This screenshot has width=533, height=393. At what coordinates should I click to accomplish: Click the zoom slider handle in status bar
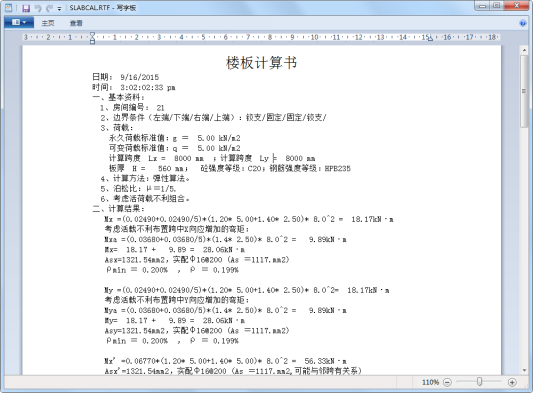pyautogui.click(x=479, y=382)
